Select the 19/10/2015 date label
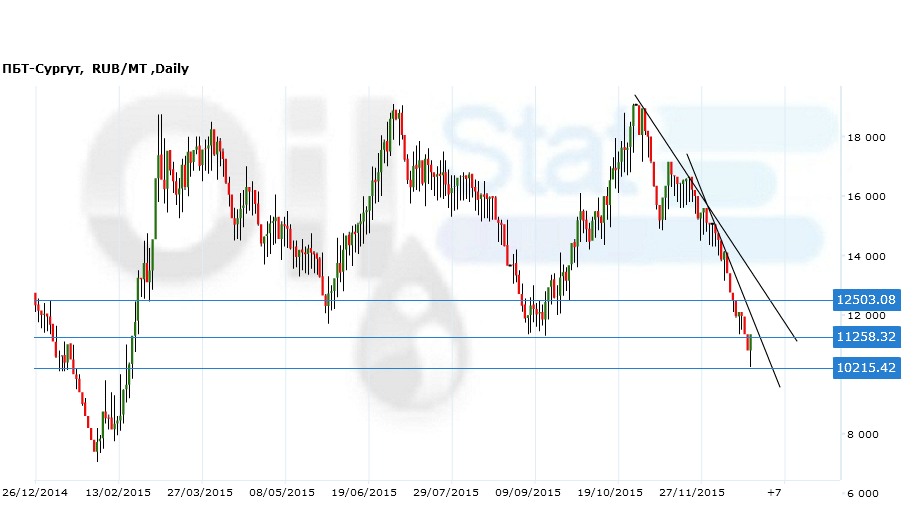This screenshot has height=509, width=909. (611, 493)
